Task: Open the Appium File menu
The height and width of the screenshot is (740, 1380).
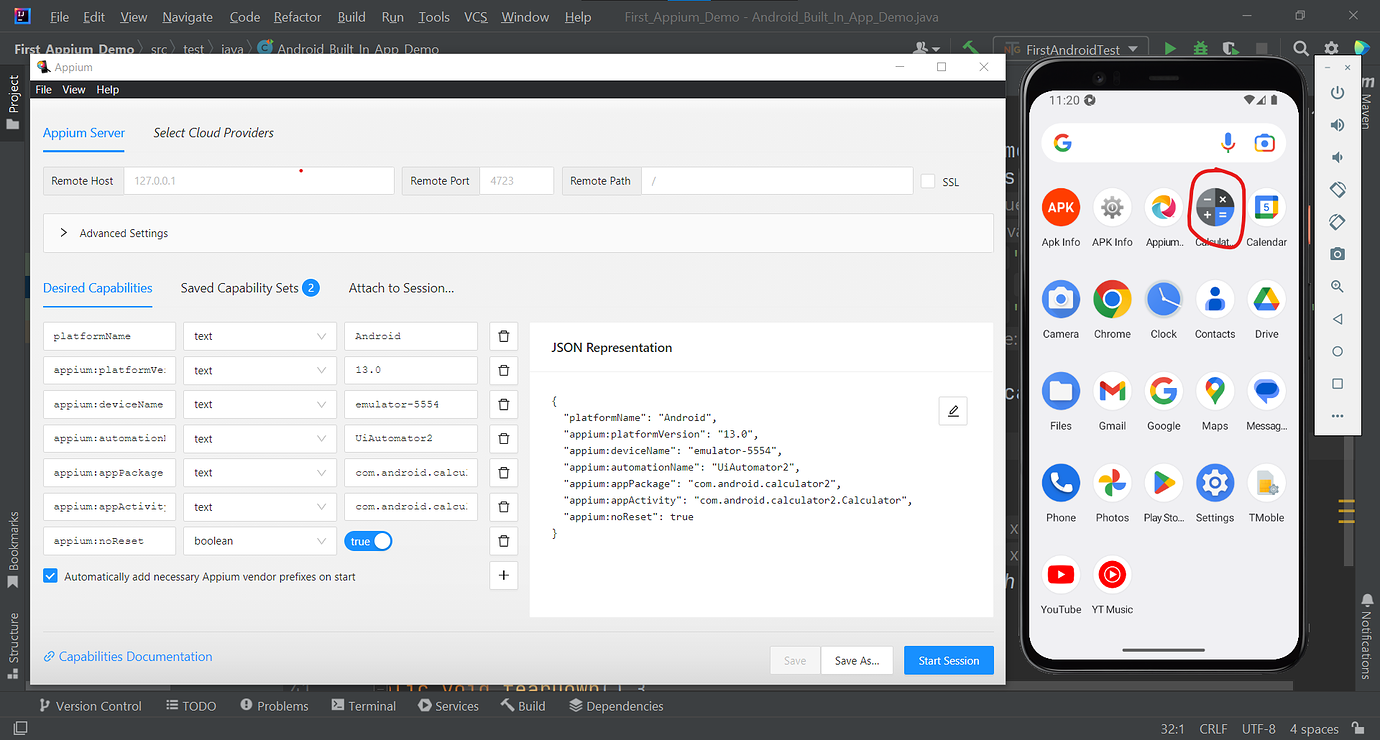Action: coord(43,89)
